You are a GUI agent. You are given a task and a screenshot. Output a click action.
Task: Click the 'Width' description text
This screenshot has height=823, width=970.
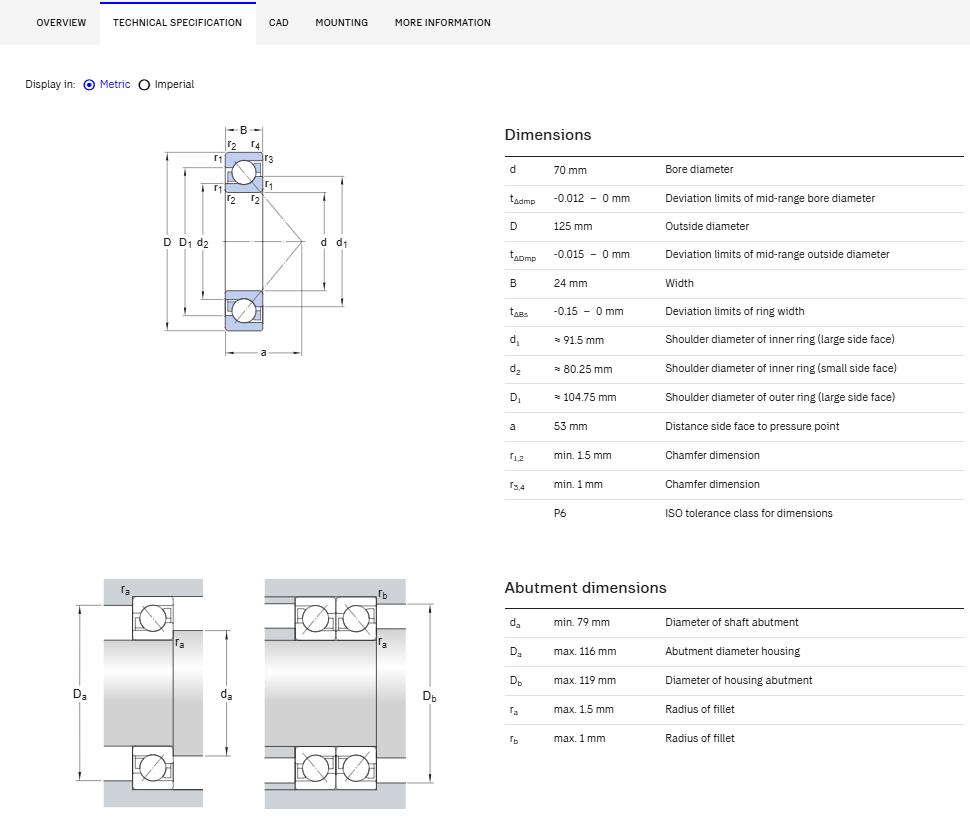[679, 283]
